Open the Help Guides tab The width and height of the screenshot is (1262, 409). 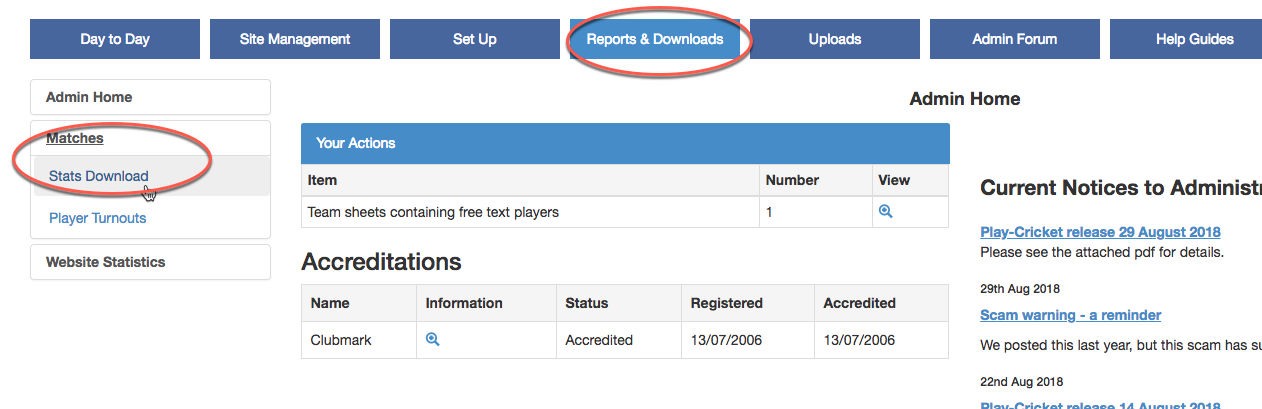pos(1186,39)
